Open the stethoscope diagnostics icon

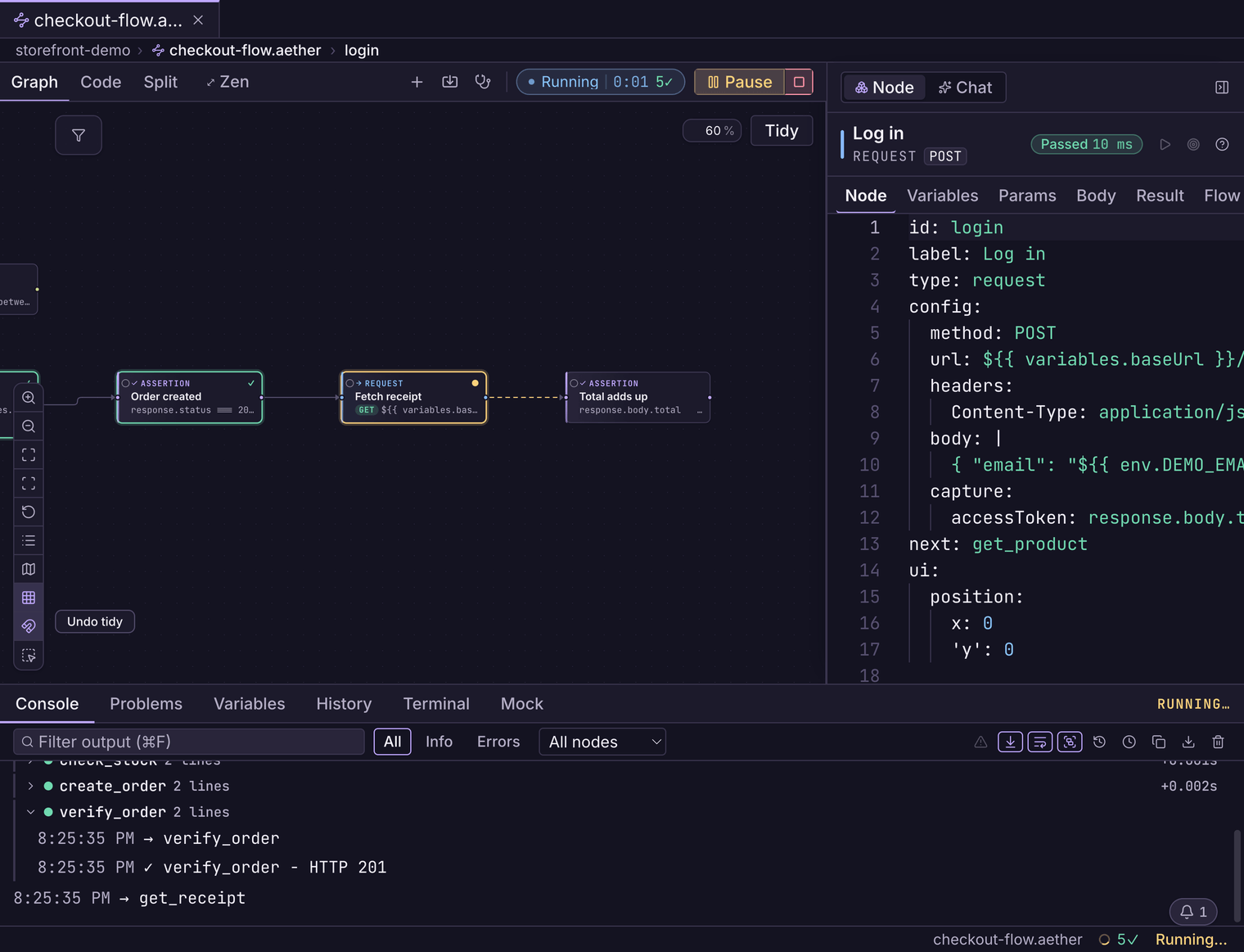pyautogui.click(x=483, y=82)
